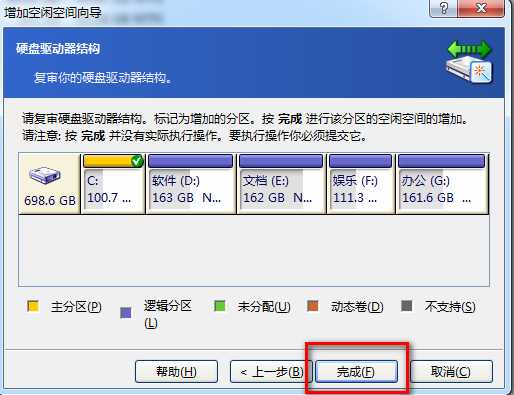Viewport: 514px width, 395px height.
Task: Click the orange 动态卷(D) legend swatch
Action: 313,306
